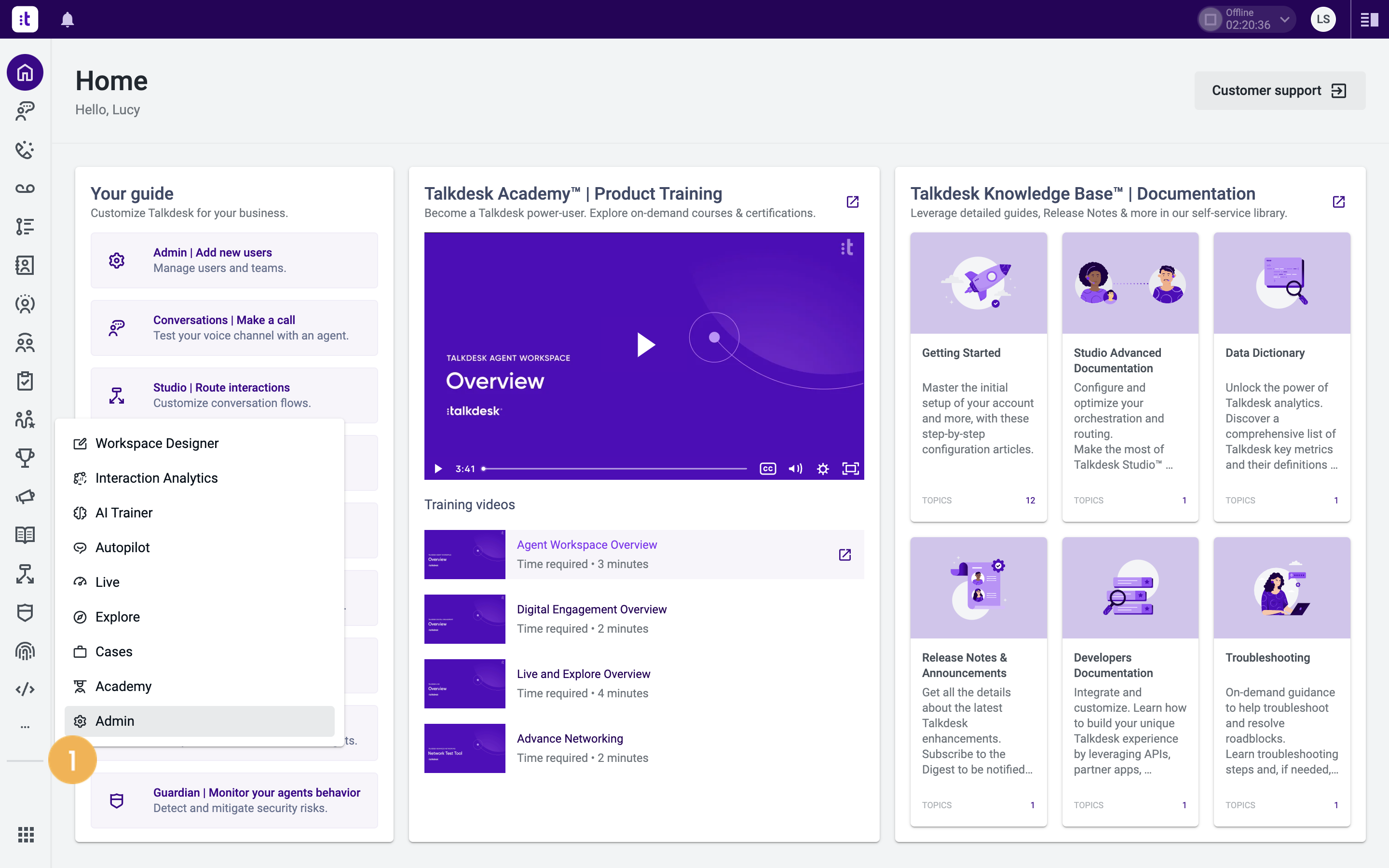Open the Troubleshooting card
1389x868 pixels.
click(1281, 682)
